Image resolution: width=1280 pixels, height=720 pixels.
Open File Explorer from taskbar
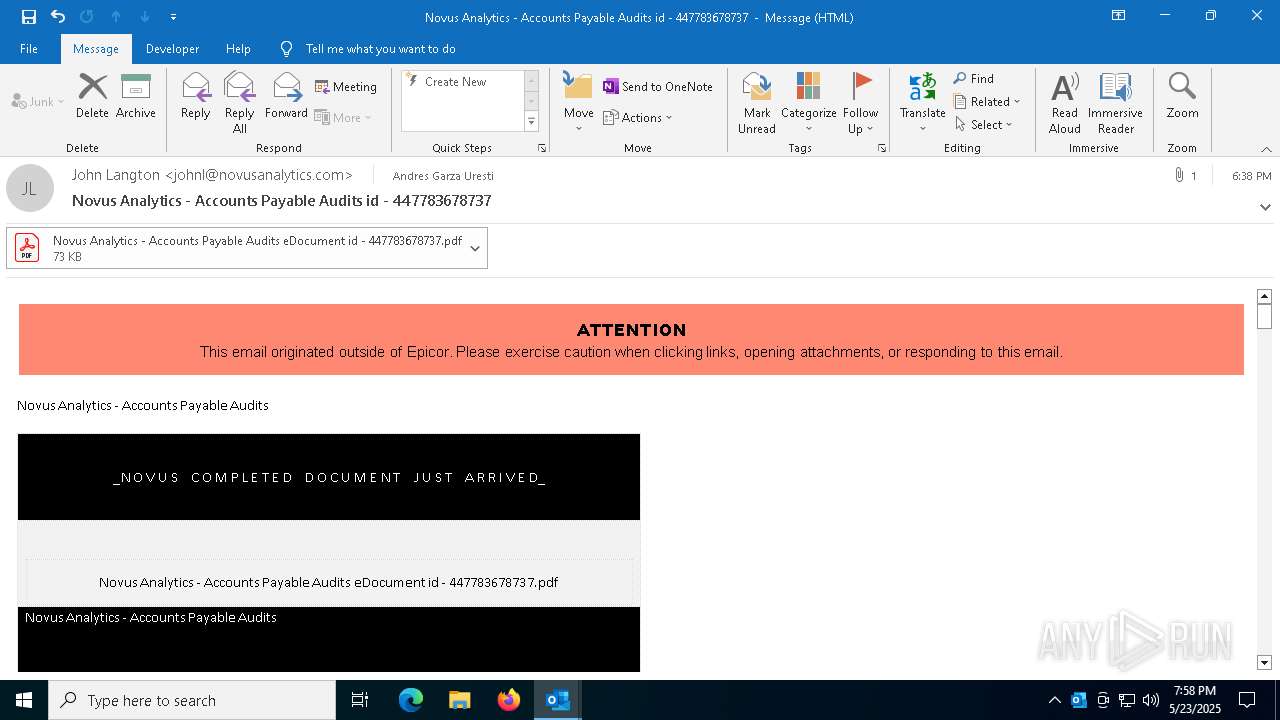(459, 700)
